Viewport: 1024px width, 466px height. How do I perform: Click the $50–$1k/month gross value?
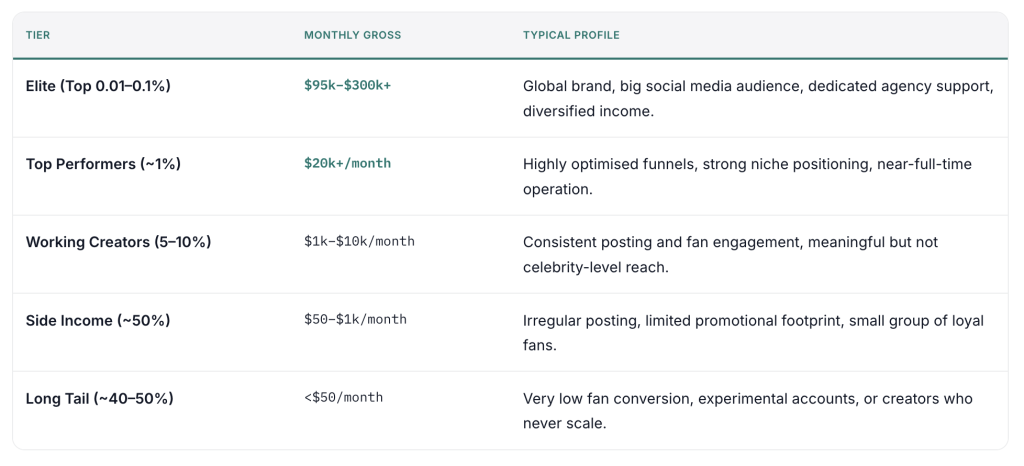(x=355, y=320)
